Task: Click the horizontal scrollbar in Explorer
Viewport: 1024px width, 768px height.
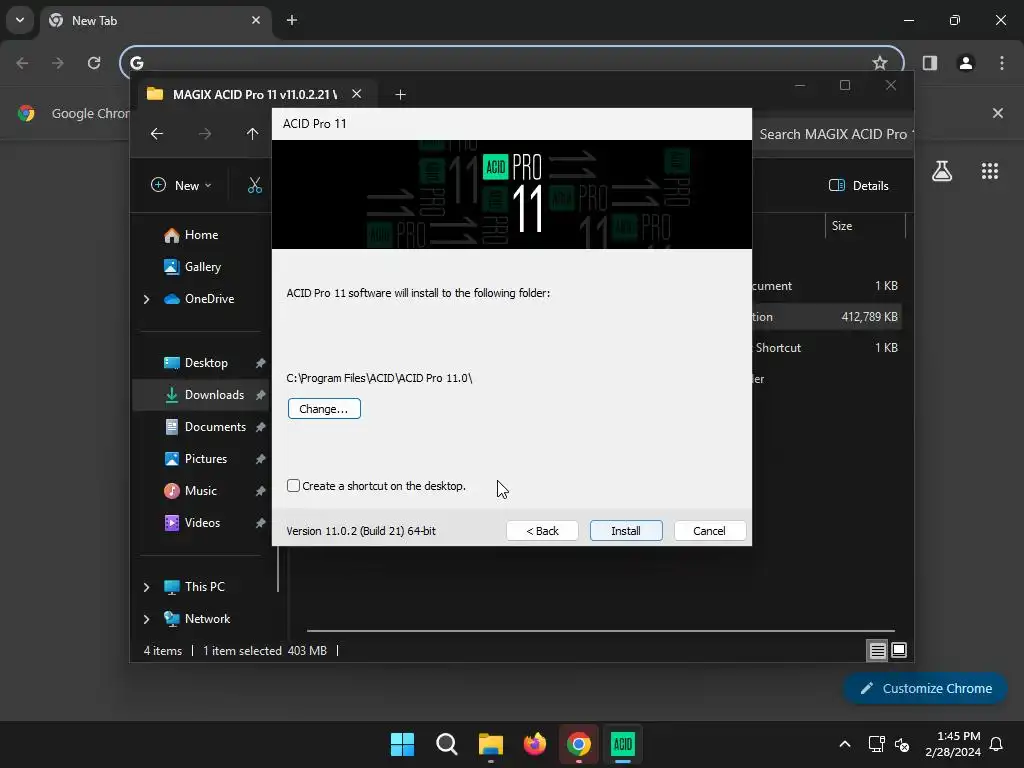Action: click(600, 631)
